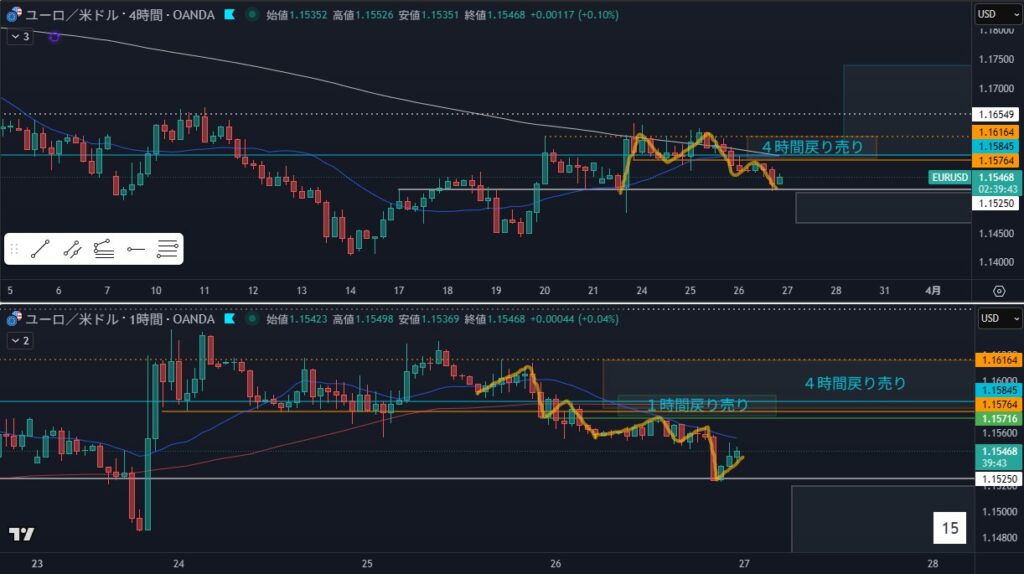Toggle market status dot on 4-hour chart
The image size is (1024, 574).
point(251,15)
